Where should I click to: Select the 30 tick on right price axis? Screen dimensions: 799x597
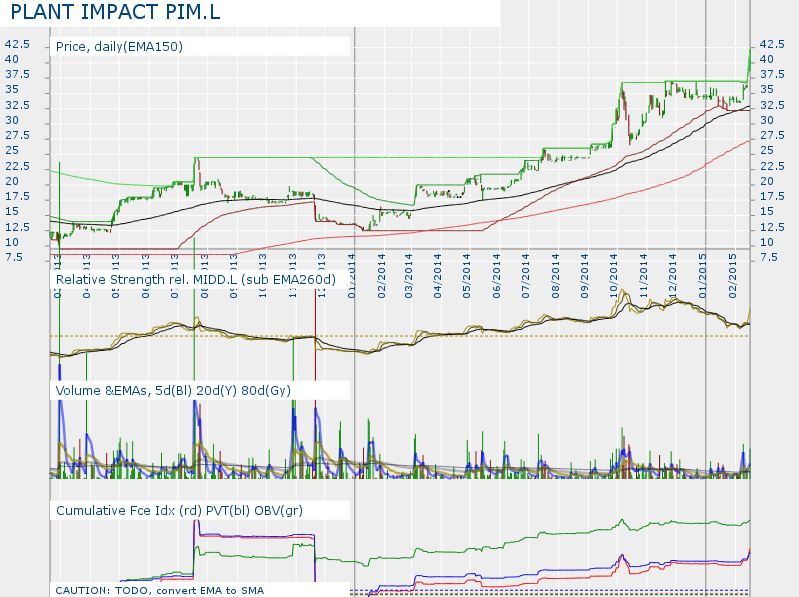pyautogui.click(x=768, y=120)
